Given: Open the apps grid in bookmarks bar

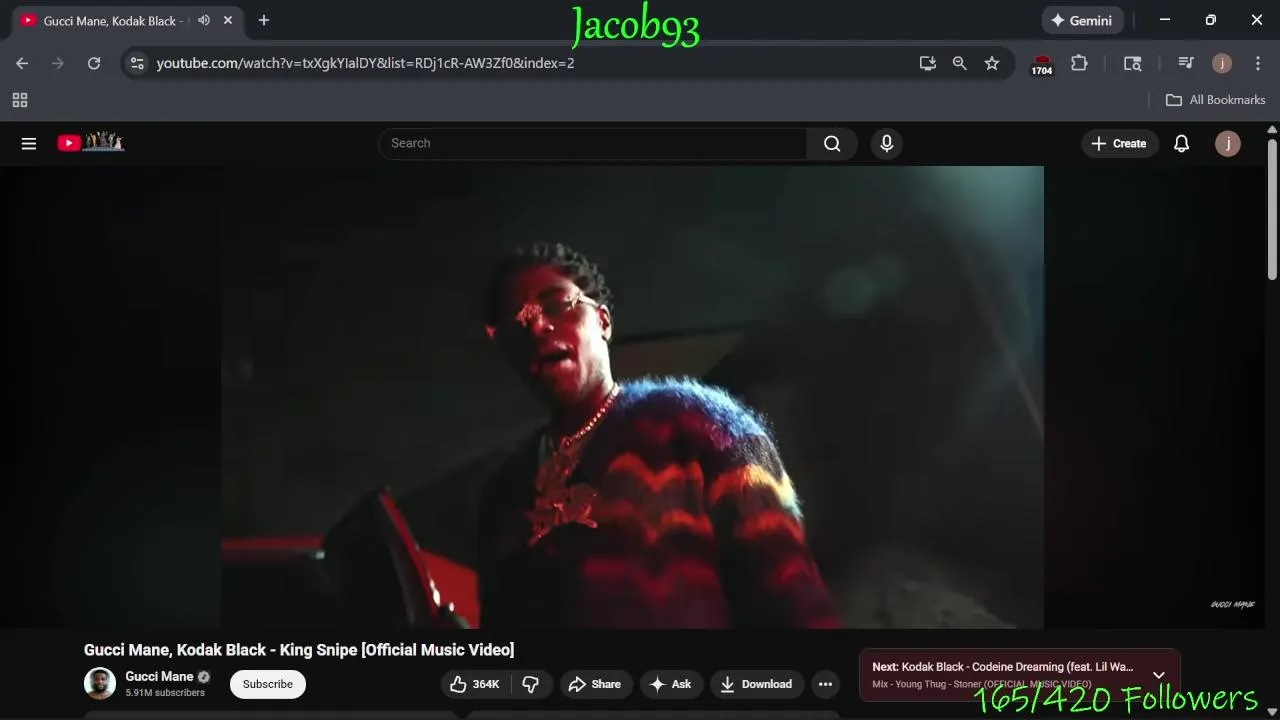Looking at the screenshot, I should [x=20, y=100].
